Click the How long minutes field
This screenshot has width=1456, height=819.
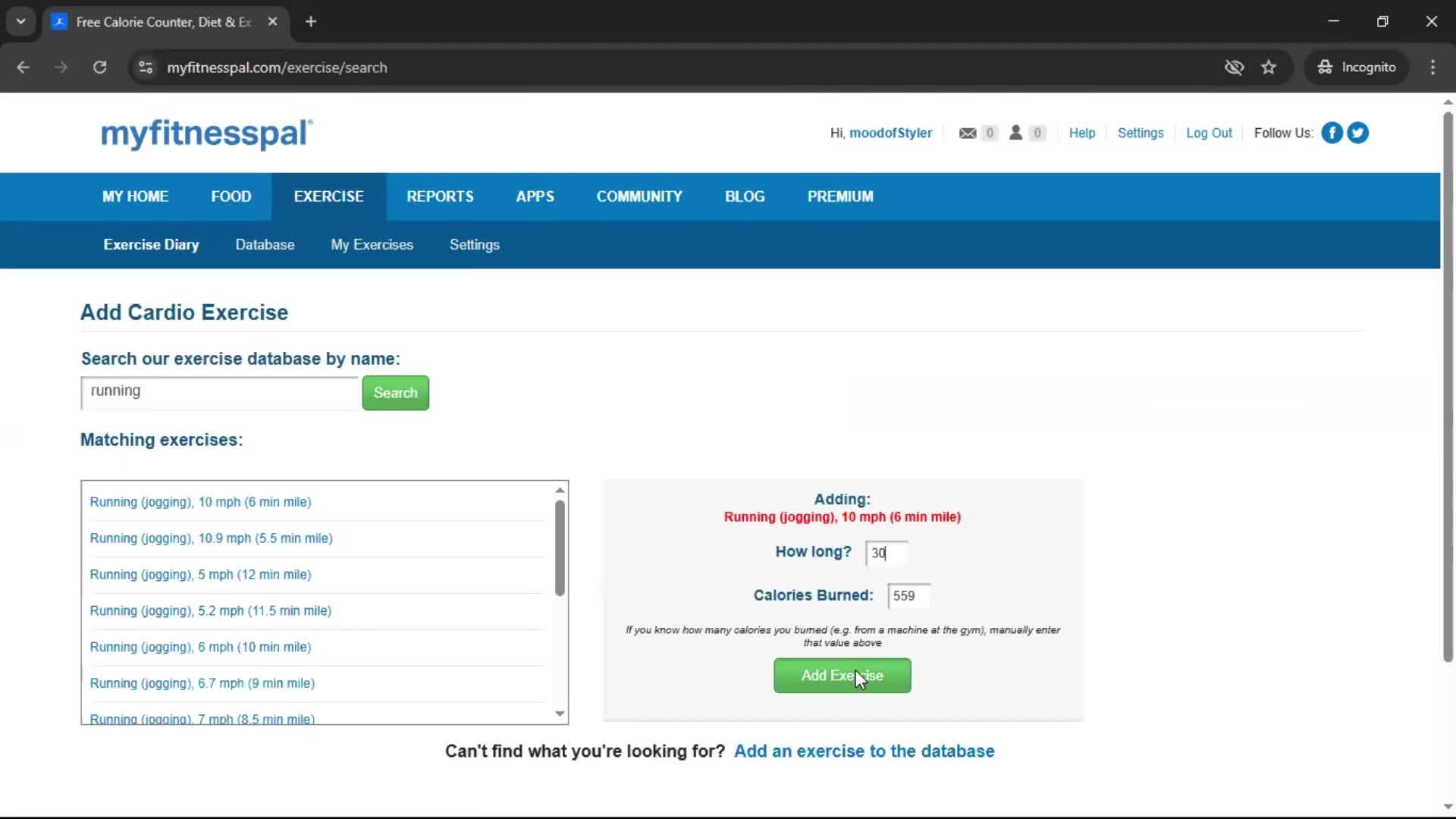coord(886,554)
